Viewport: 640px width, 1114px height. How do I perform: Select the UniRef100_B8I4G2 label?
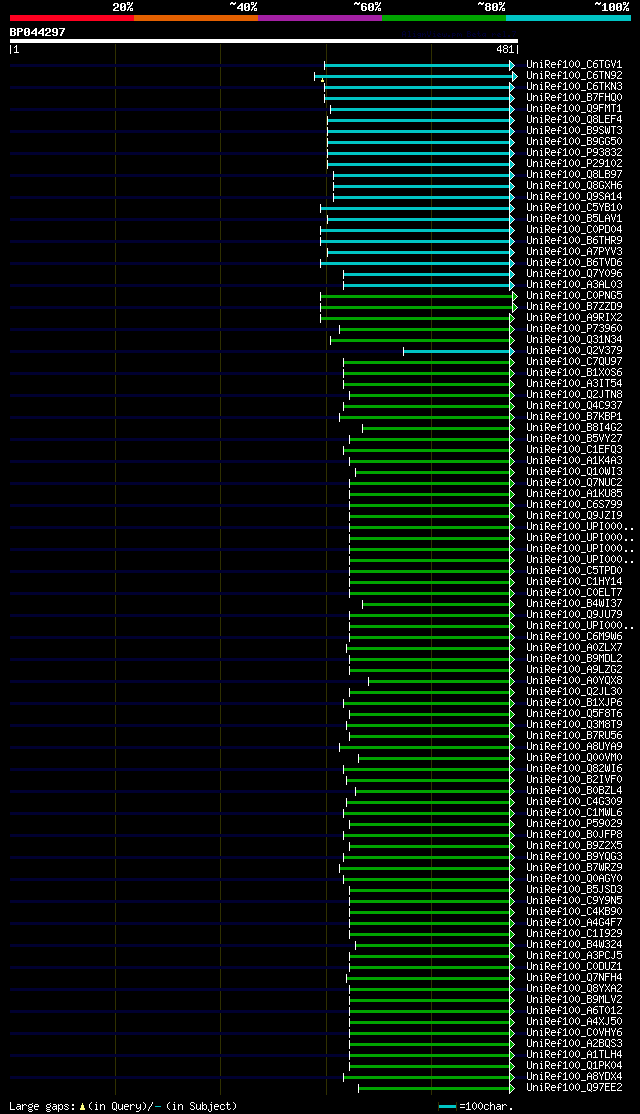pyautogui.click(x=574, y=428)
